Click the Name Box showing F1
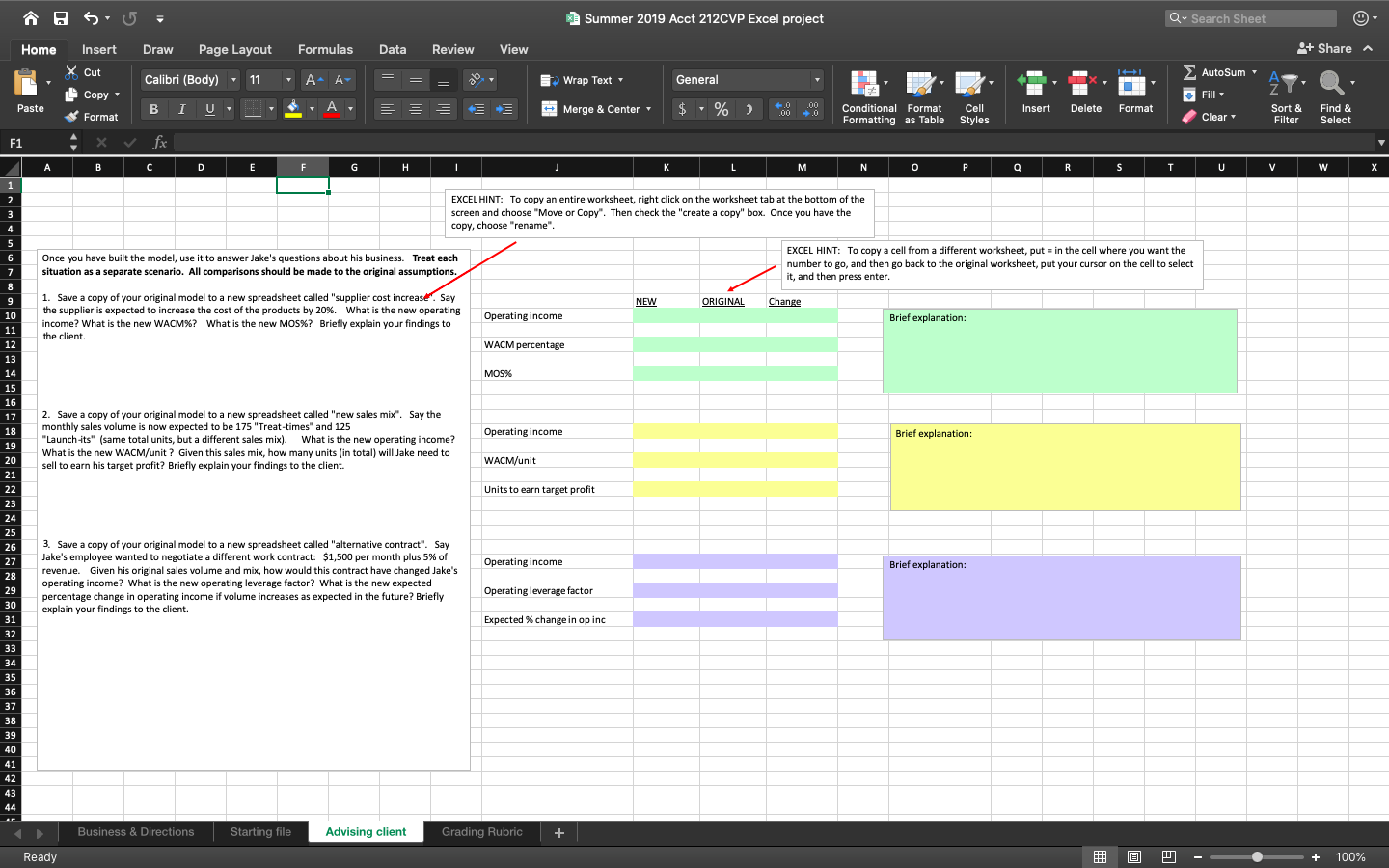 (36, 143)
